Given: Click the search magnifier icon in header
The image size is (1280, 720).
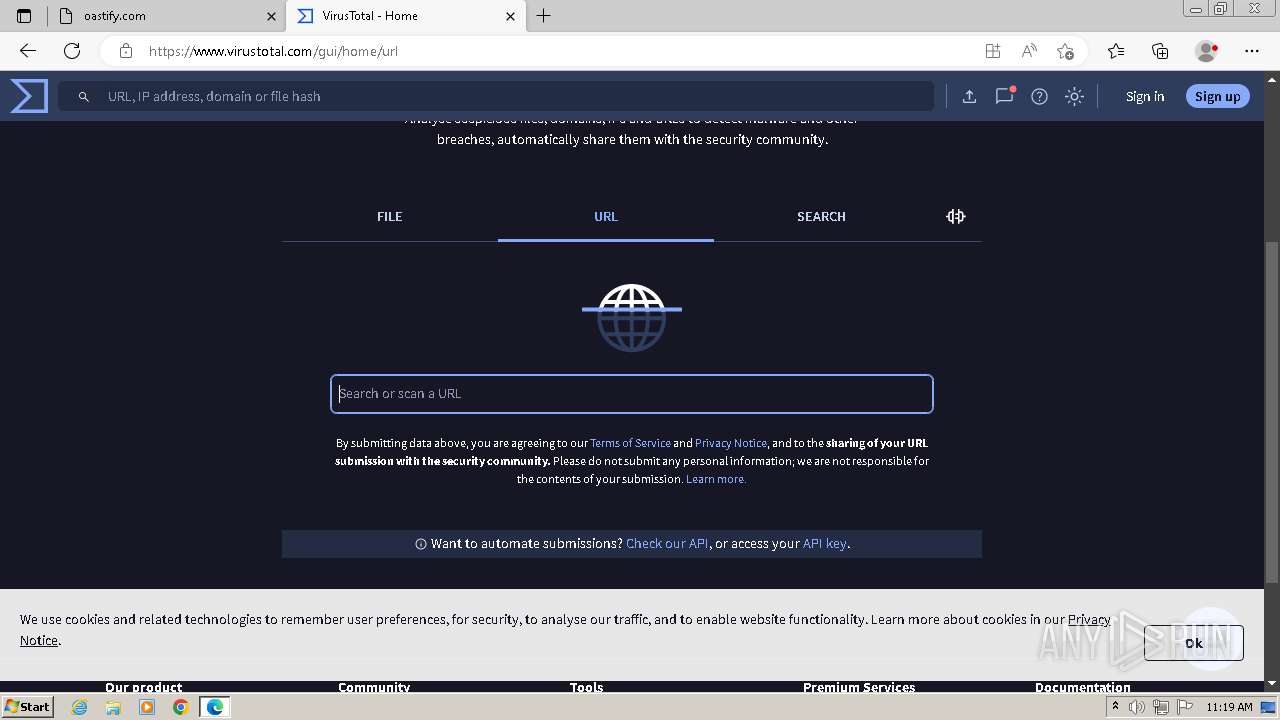Looking at the screenshot, I should coord(84,96).
